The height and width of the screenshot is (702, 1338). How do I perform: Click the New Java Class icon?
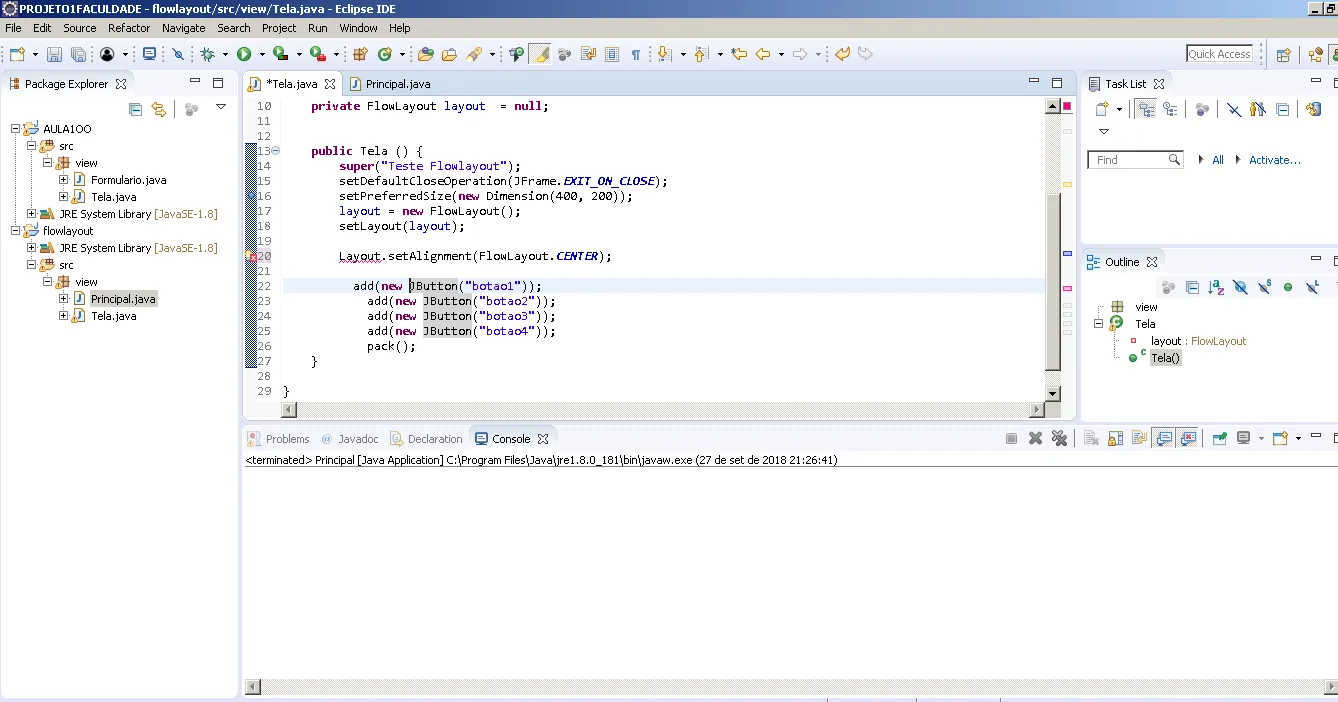click(384, 54)
